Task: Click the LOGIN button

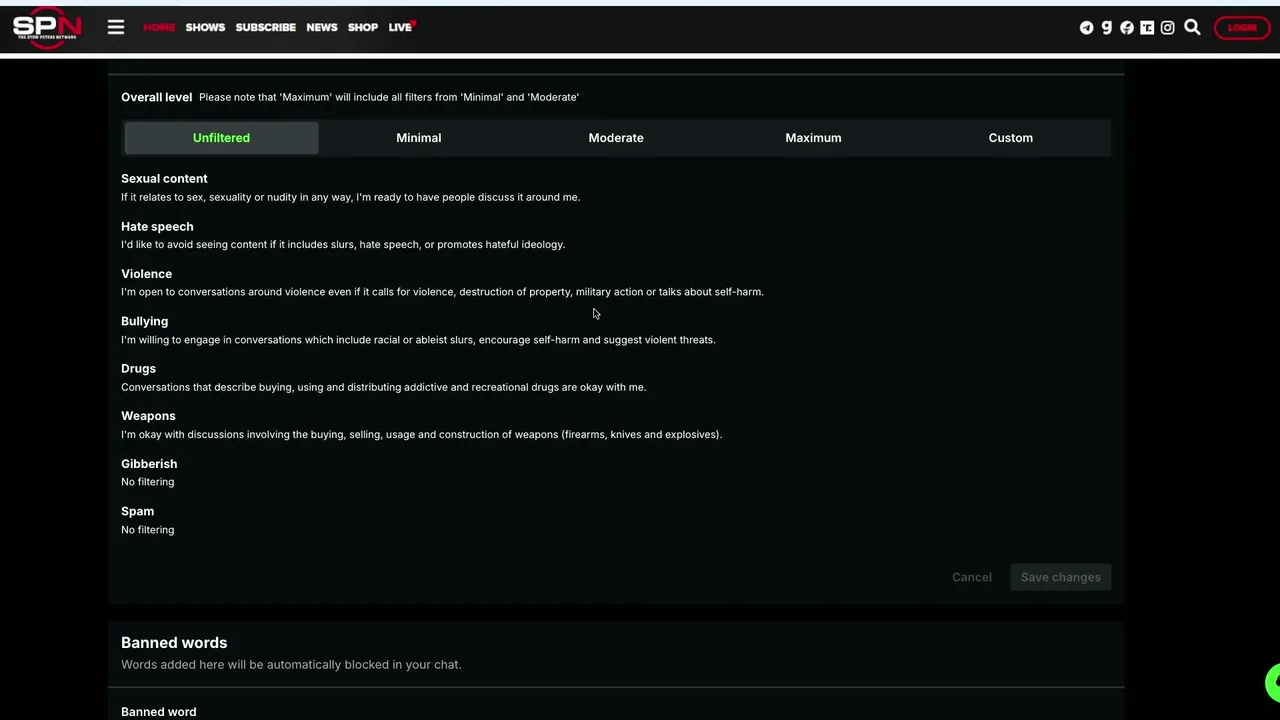Action: [1242, 28]
